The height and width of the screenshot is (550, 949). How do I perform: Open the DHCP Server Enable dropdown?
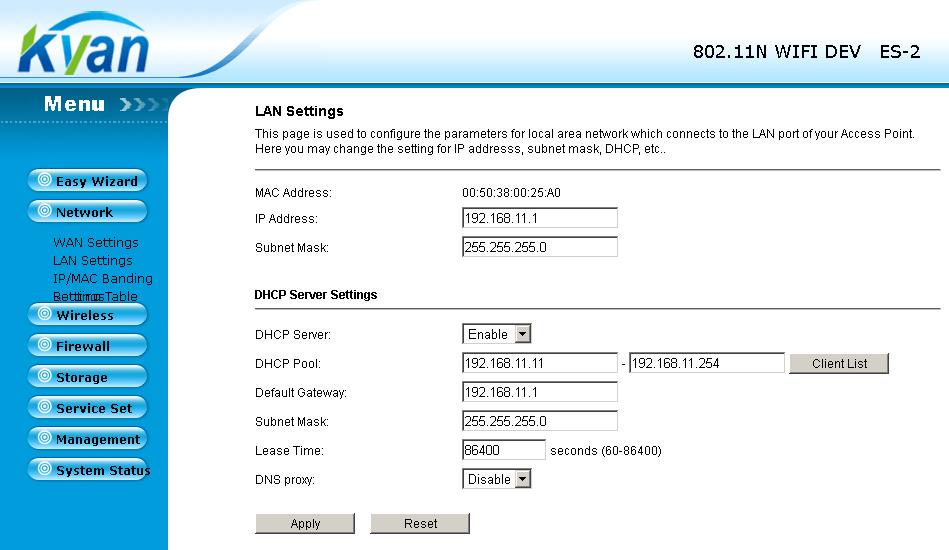click(x=496, y=334)
